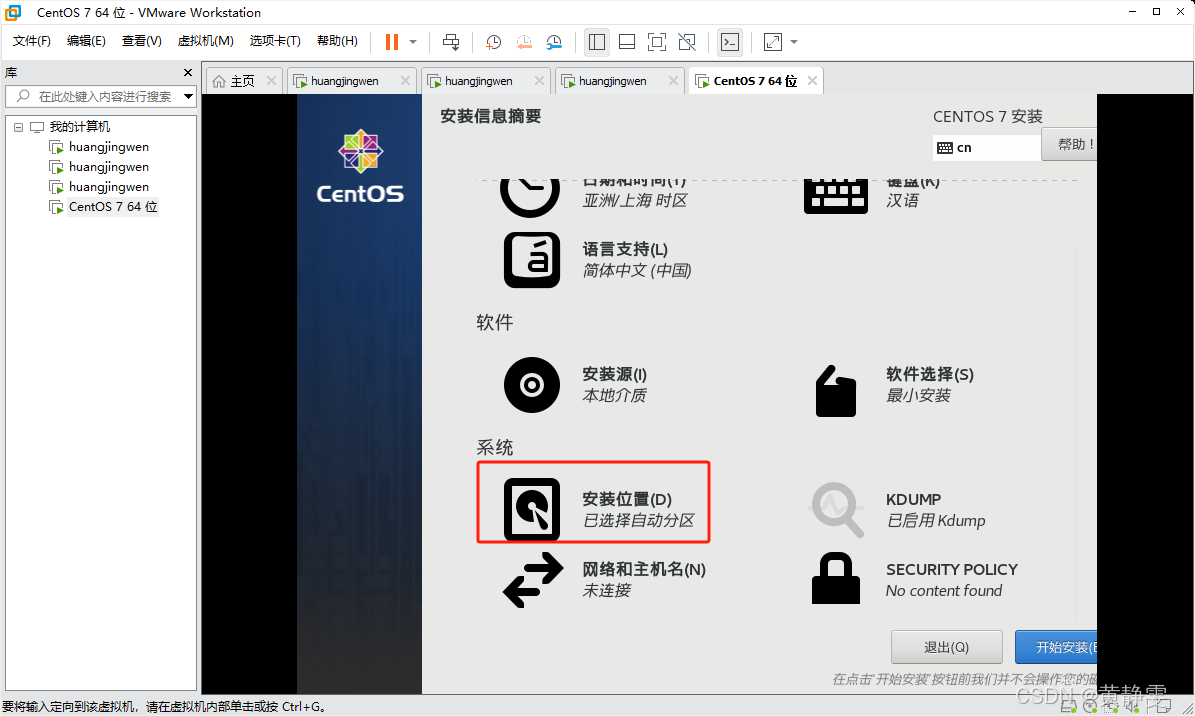
Task: Open the snapshot manager wrench-clock icon
Action: [x=554, y=42]
